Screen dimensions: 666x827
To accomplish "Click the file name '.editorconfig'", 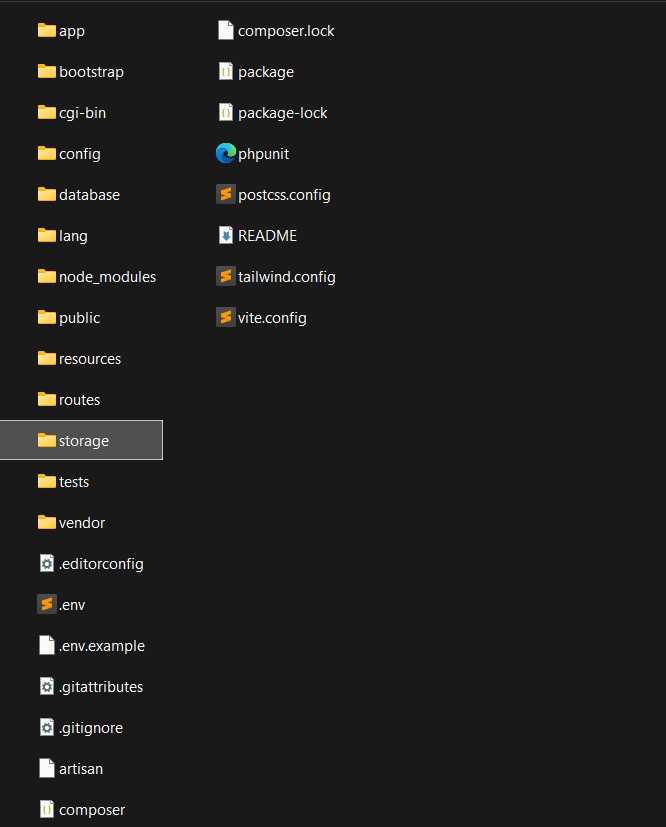I will [x=101, y=564].
